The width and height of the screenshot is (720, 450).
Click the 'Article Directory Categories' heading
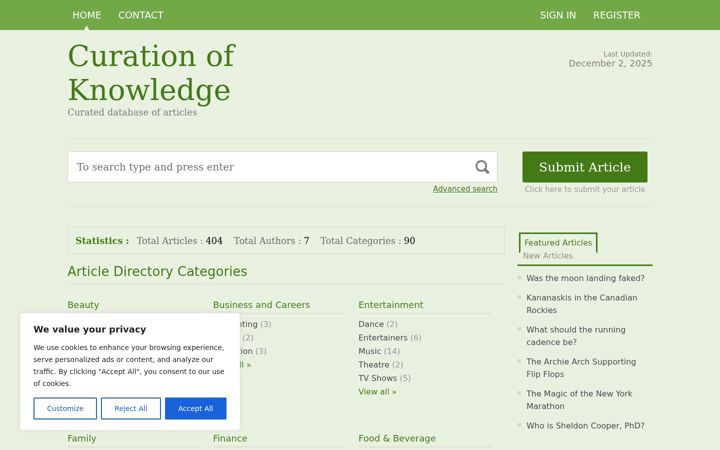[157, 271]
